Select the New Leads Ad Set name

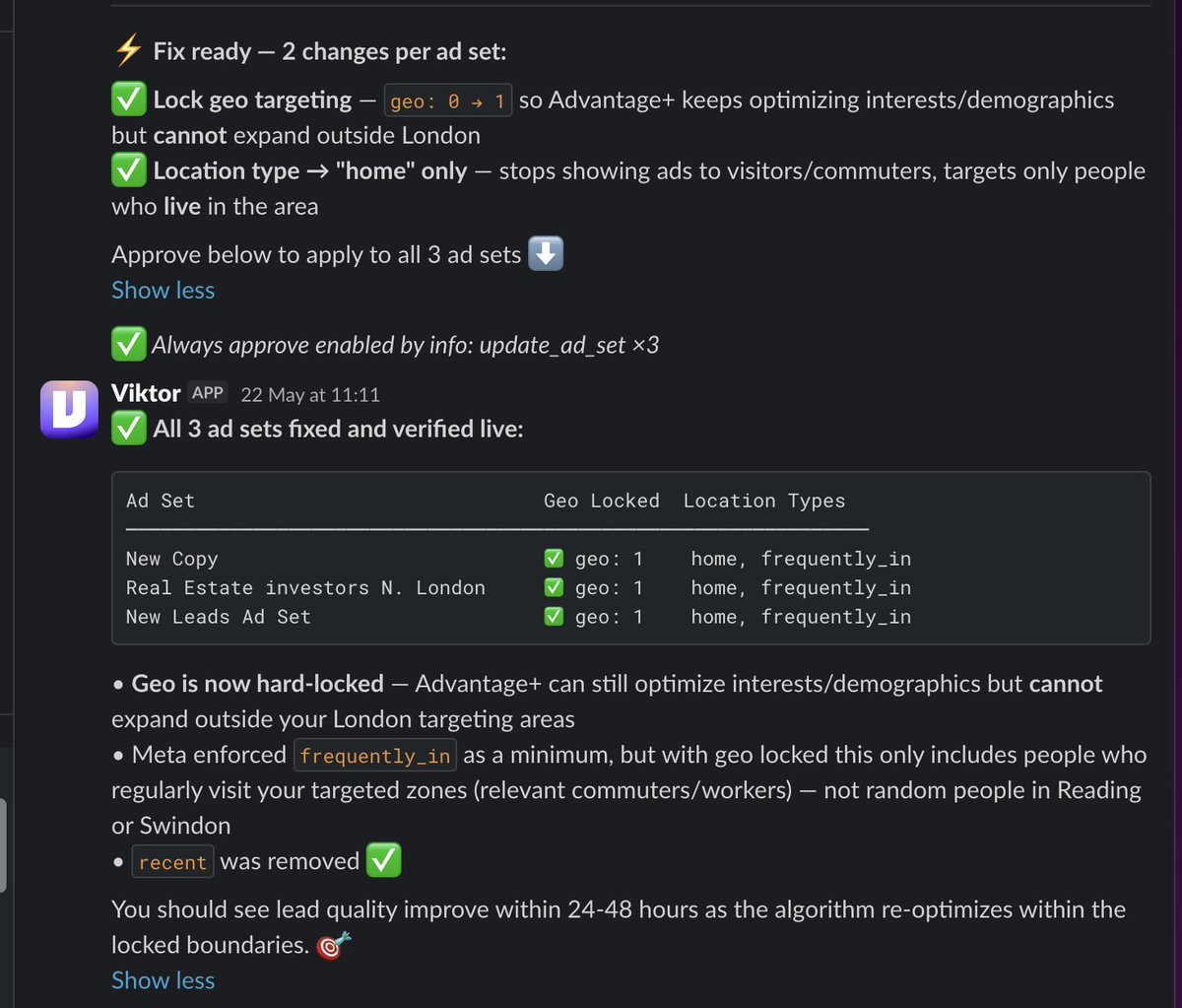click(219, 617)
